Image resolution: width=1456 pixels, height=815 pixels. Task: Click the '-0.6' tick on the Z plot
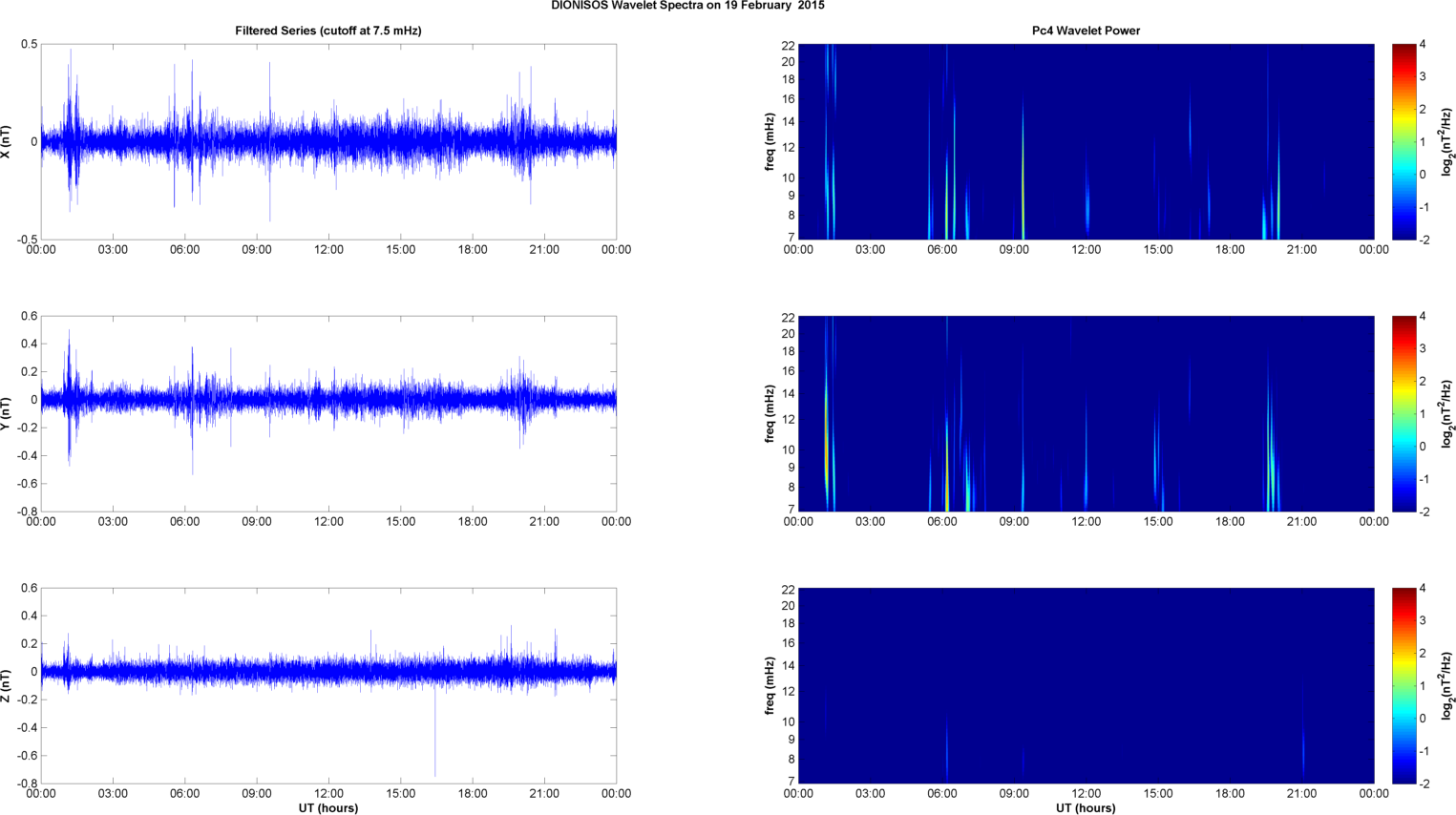point(26,756)
